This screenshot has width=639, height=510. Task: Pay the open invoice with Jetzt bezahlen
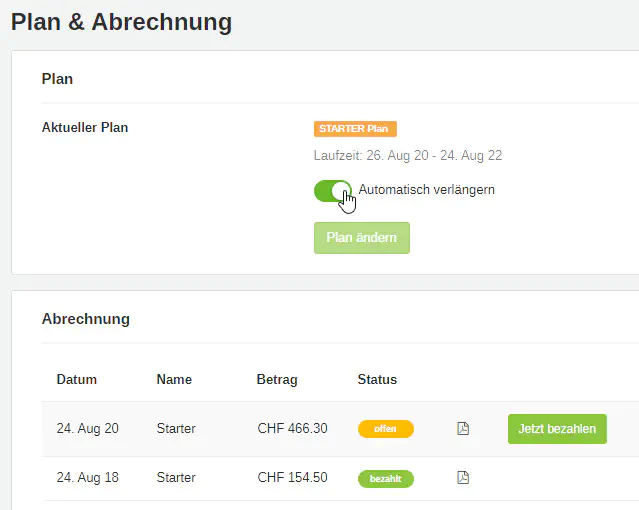(557, 429)
